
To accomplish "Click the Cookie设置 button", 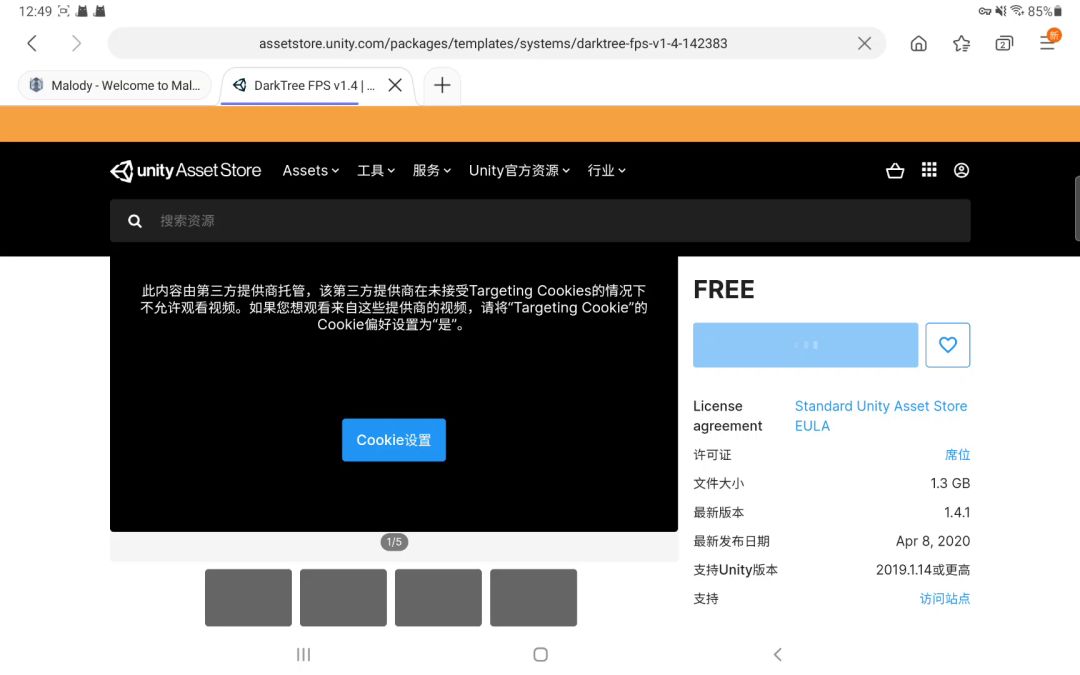I will [x=394, y=440].
